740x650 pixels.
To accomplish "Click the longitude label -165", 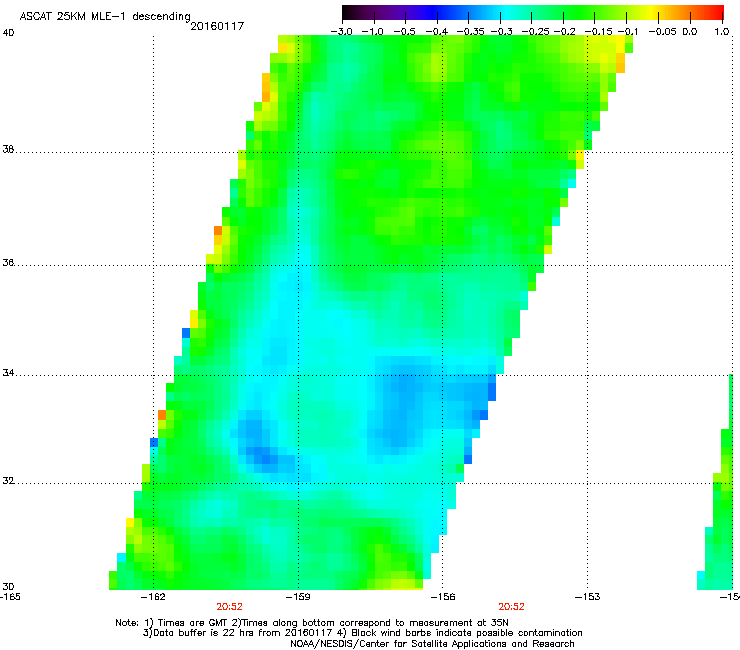I will pos(10,597).
